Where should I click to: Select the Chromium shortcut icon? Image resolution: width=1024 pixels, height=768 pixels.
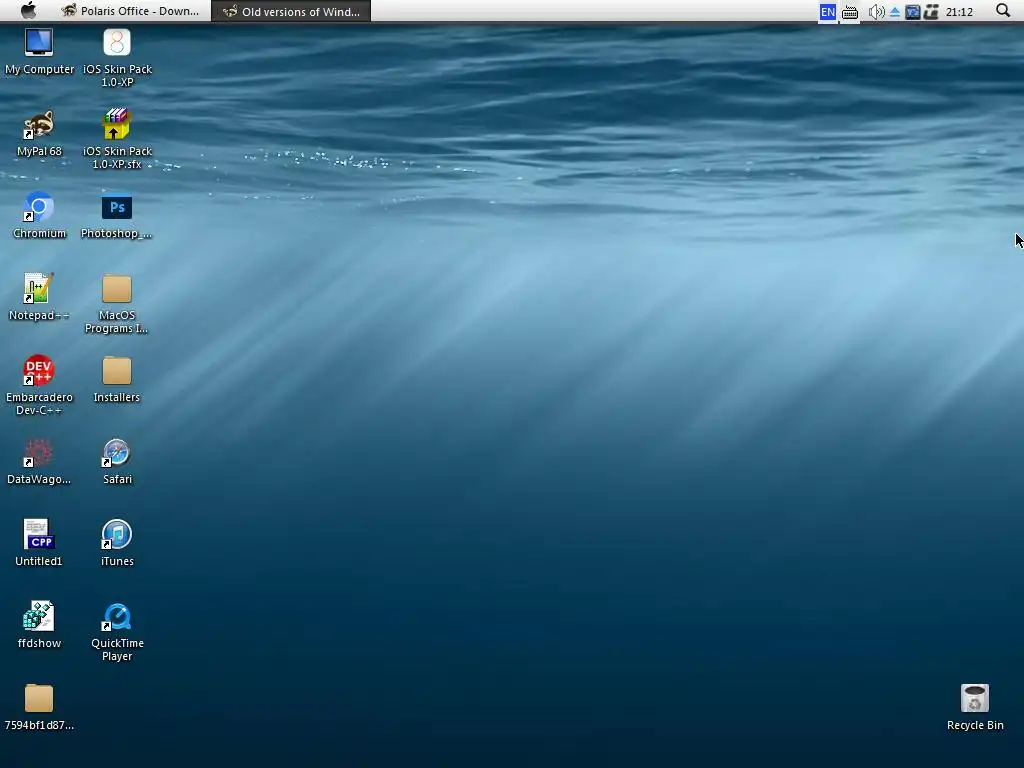point(39,216)
